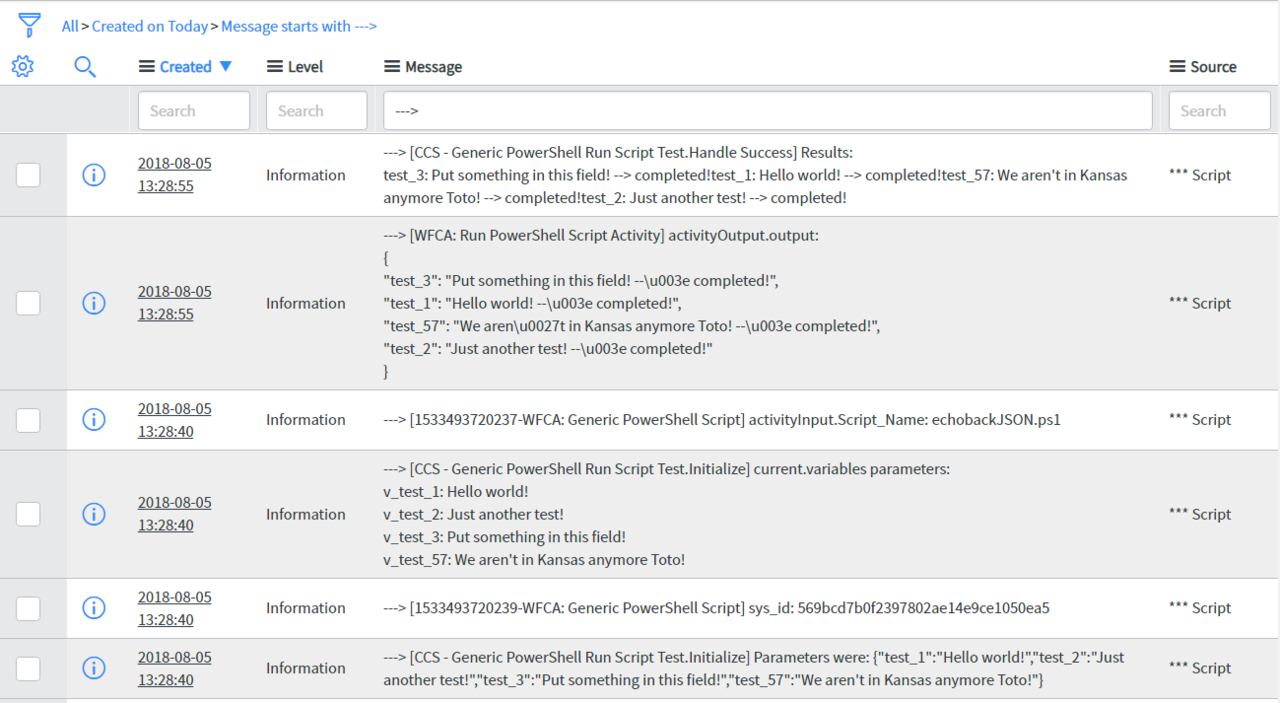Preview the Parameters were record info icon
Screen dimensions: 1280x703
tap(94, 668)
